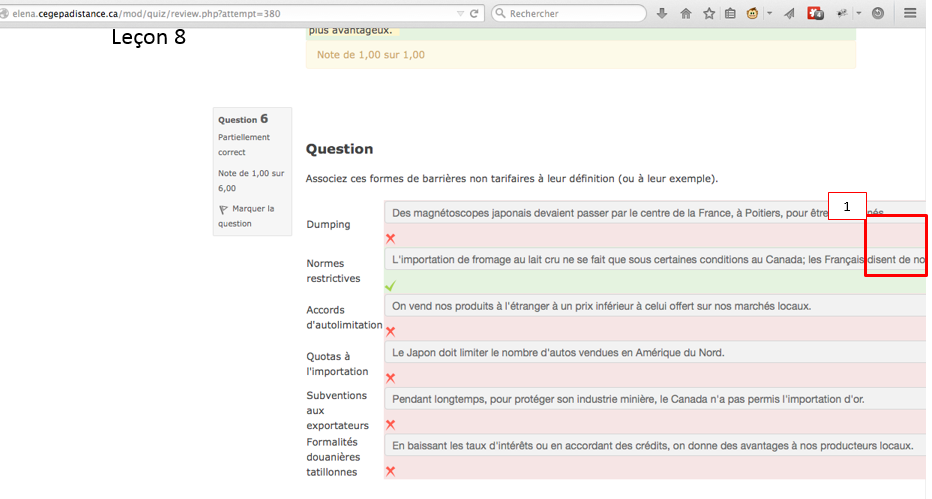Screen dimensions: 932x499
Task: Focus the Rechercher search field
Action: click(x=570, y=14)
